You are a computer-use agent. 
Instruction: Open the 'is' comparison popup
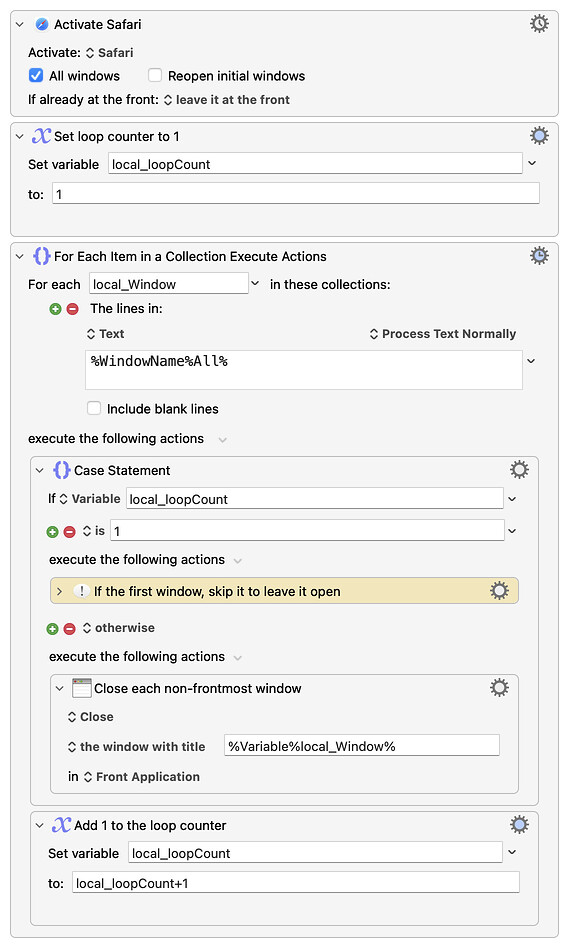pyautogui.click(x=94, y=531)
